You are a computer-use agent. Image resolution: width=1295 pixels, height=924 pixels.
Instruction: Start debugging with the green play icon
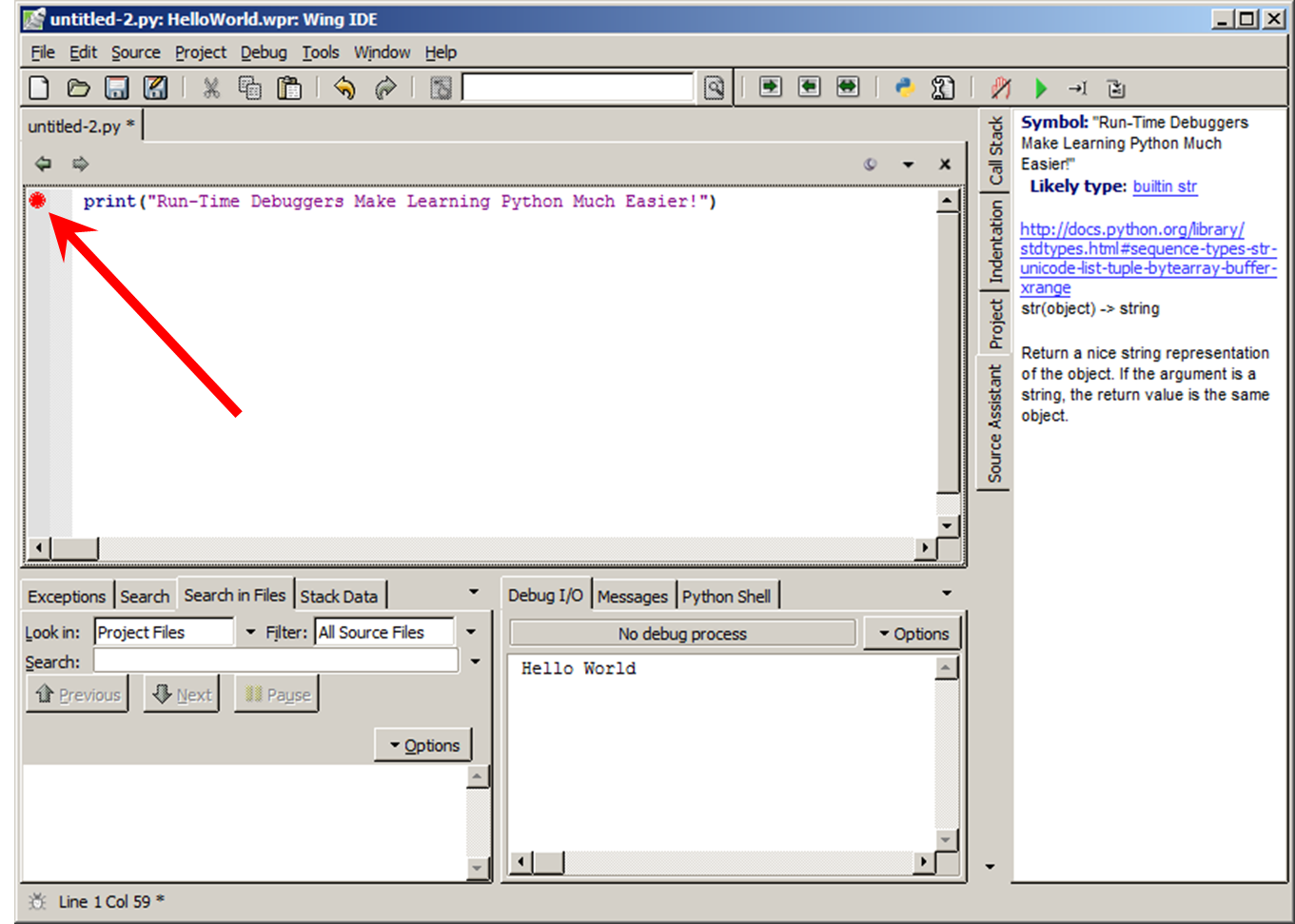(x=1040, y=88)
